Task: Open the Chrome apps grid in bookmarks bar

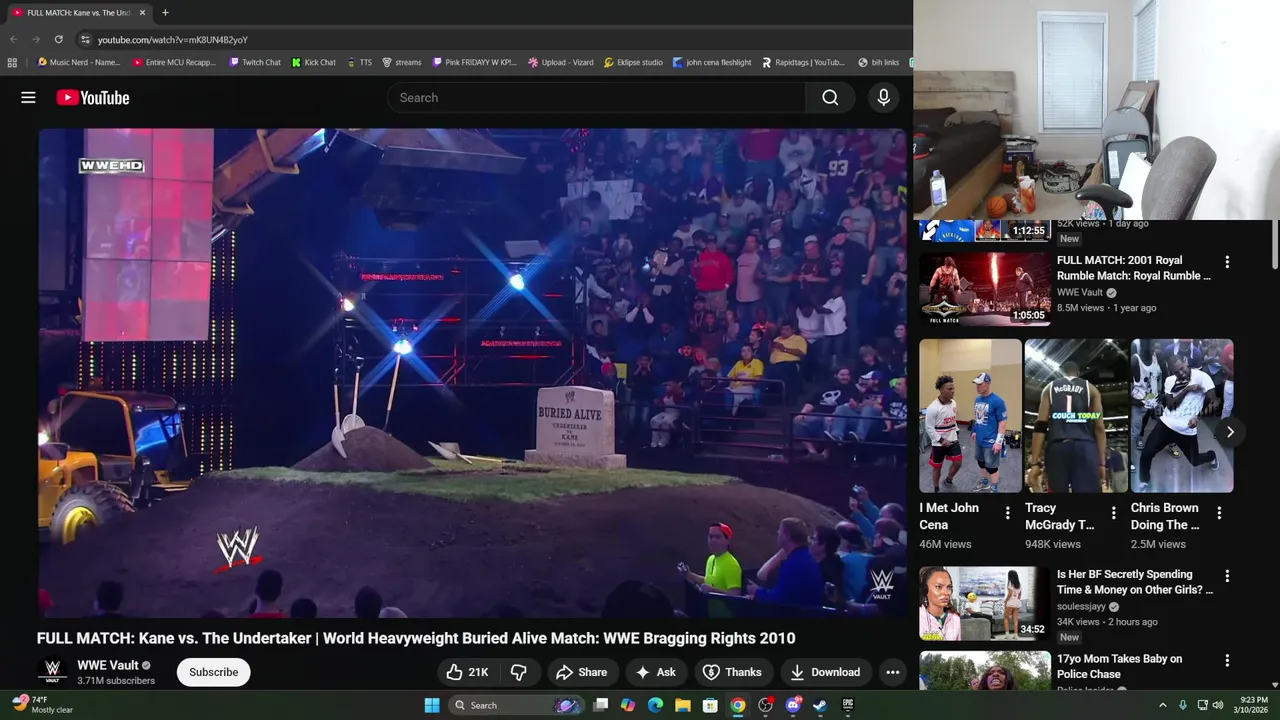Action: click(12, 62)
